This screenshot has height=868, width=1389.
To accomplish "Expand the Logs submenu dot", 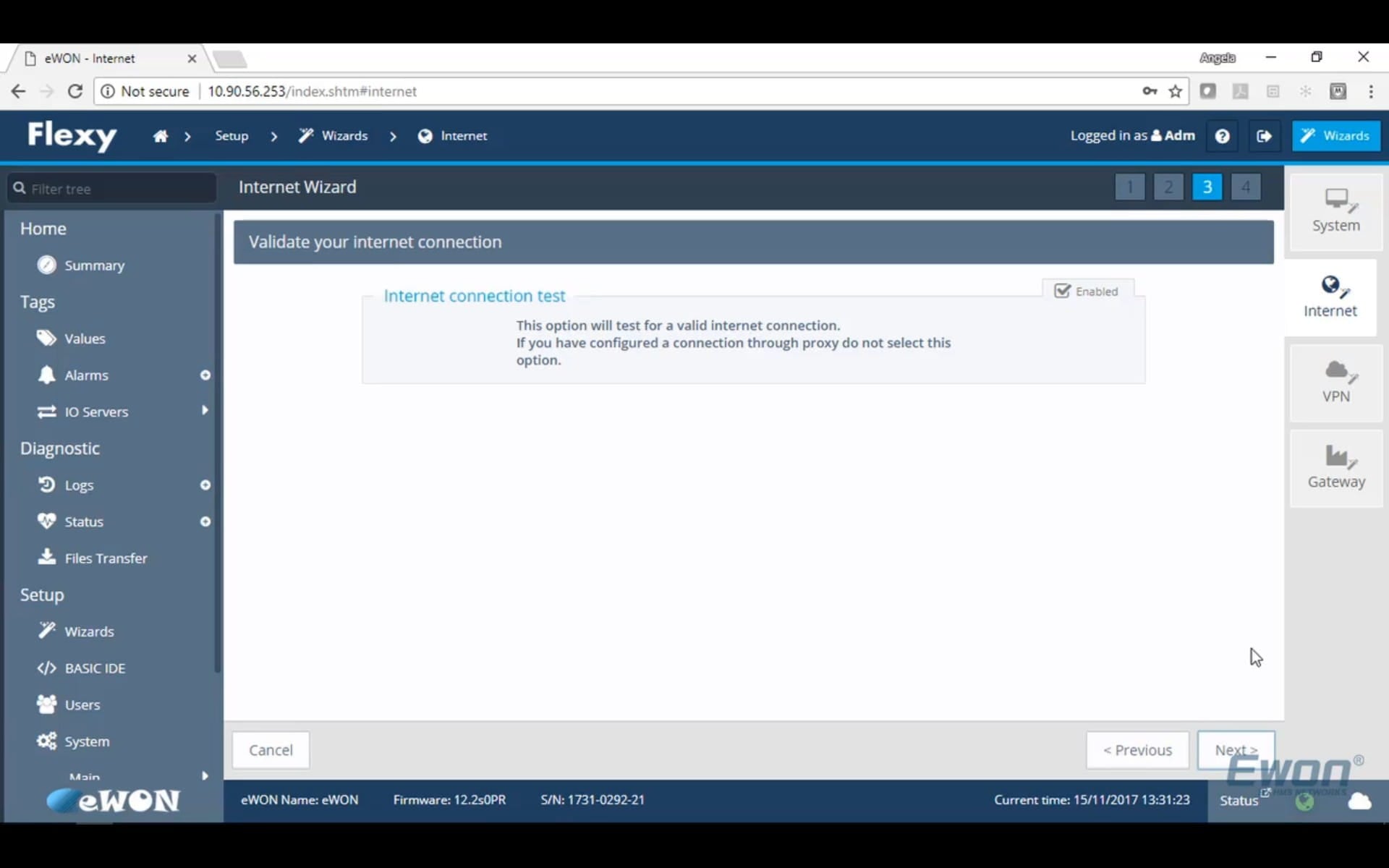I will (205, 485).
